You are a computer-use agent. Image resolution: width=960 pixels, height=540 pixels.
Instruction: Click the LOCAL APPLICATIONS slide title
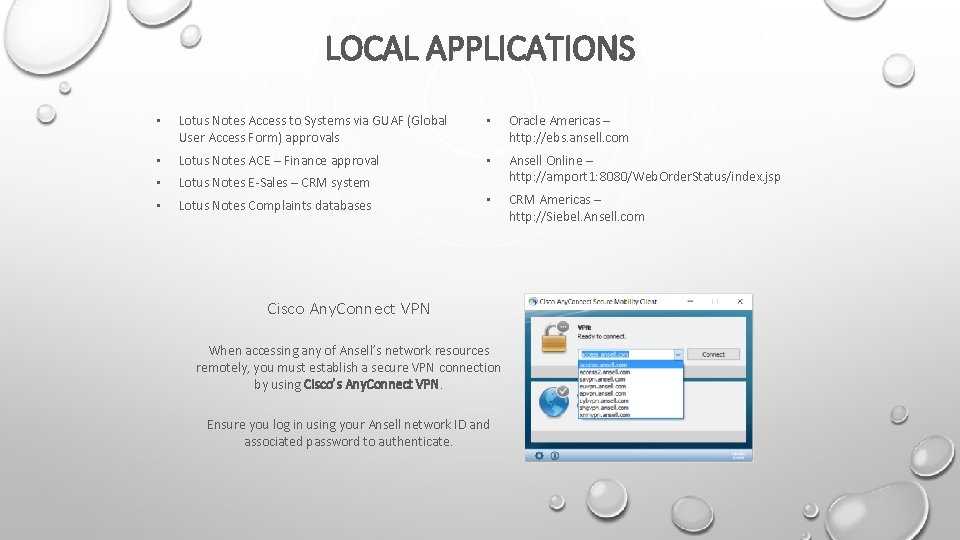pos(480,48)
